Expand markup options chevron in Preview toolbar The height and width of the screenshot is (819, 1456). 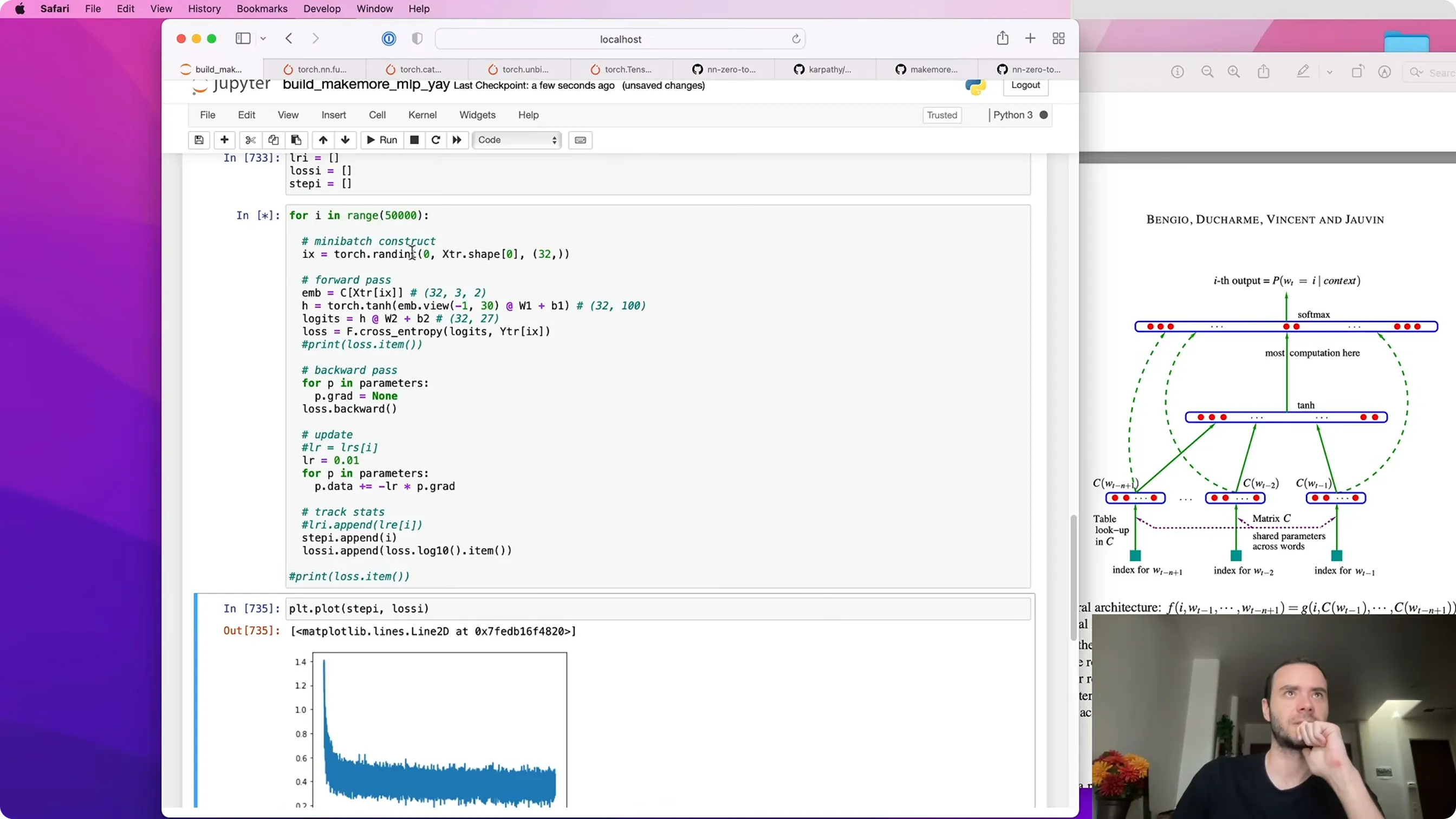1329,72
